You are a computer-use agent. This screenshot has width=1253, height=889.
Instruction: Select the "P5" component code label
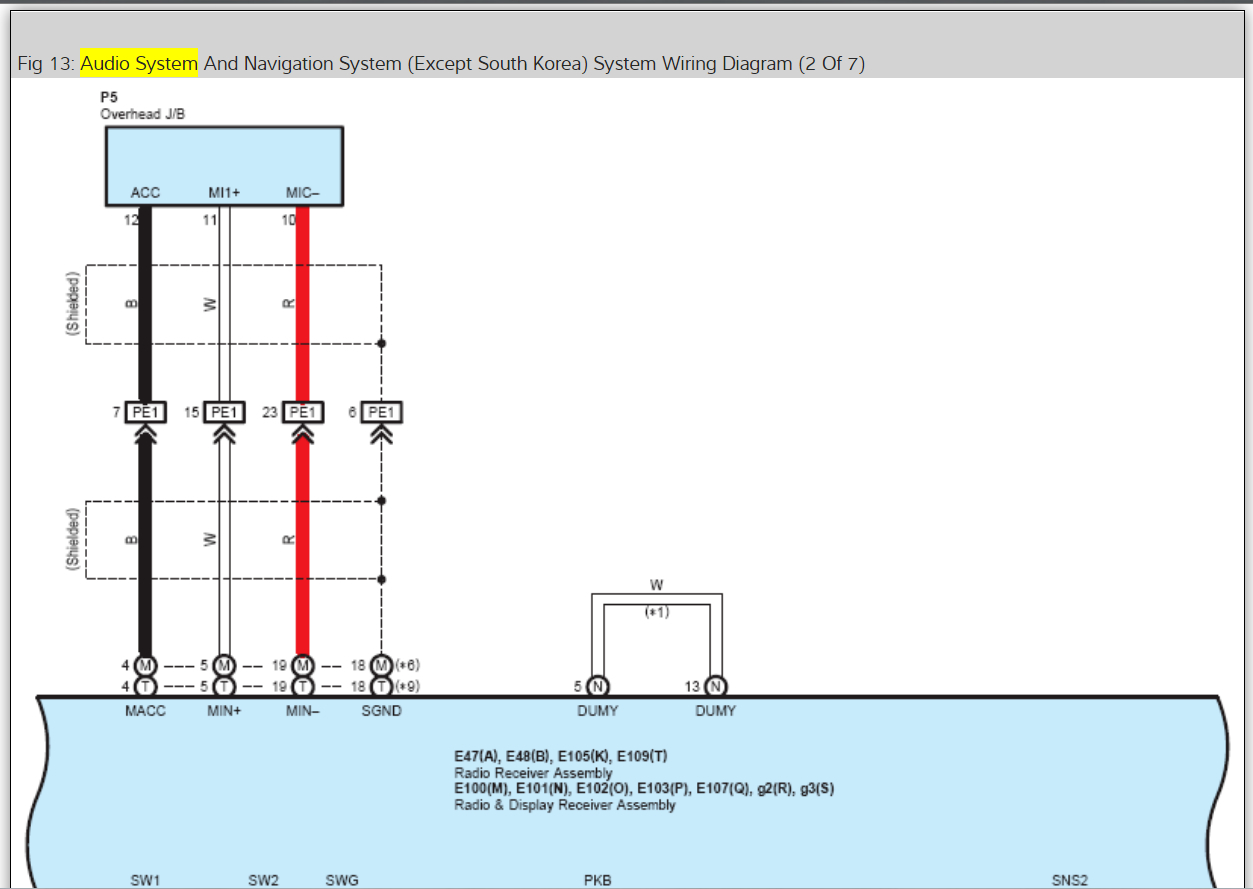click(x=109, y=99)
